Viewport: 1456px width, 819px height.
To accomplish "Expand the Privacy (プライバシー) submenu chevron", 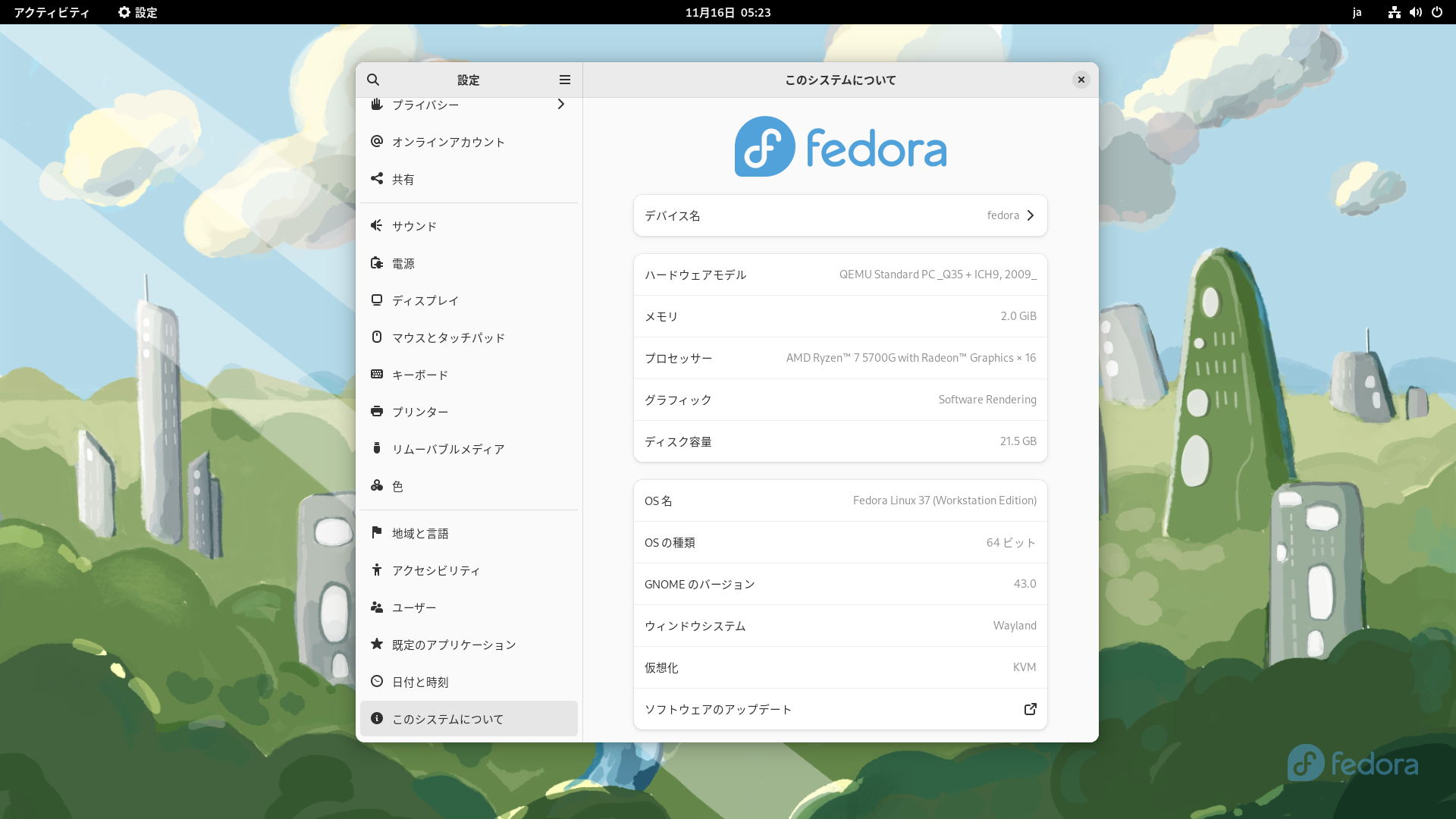I will 561,105.
